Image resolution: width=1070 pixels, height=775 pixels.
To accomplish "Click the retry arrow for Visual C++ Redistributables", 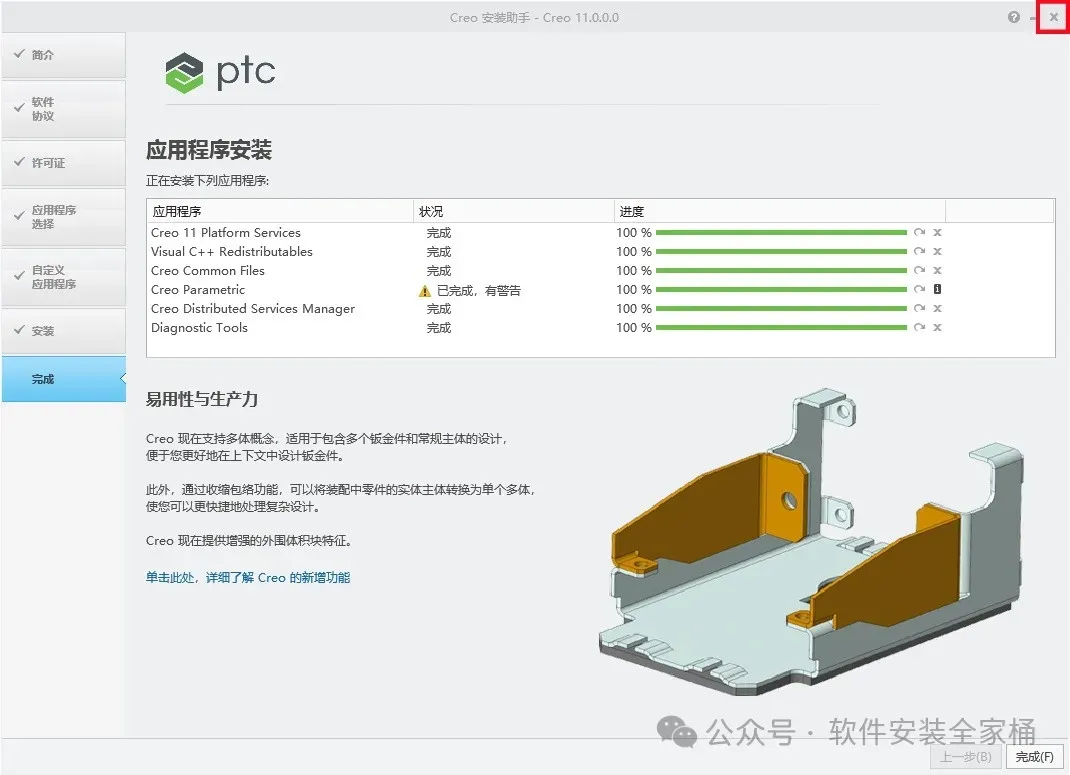I will click(919, 252).
